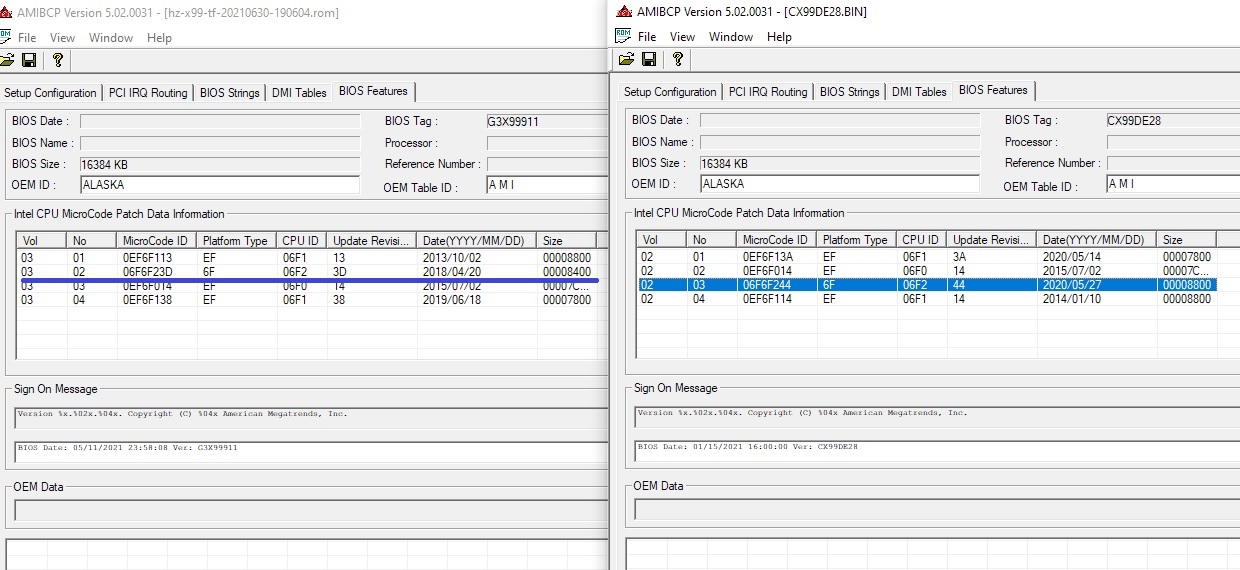Image resolution: width=1240 pixels, height=570 pixels.
Task: Click the Help question mark icon in left window
Action: pos(58,60)
